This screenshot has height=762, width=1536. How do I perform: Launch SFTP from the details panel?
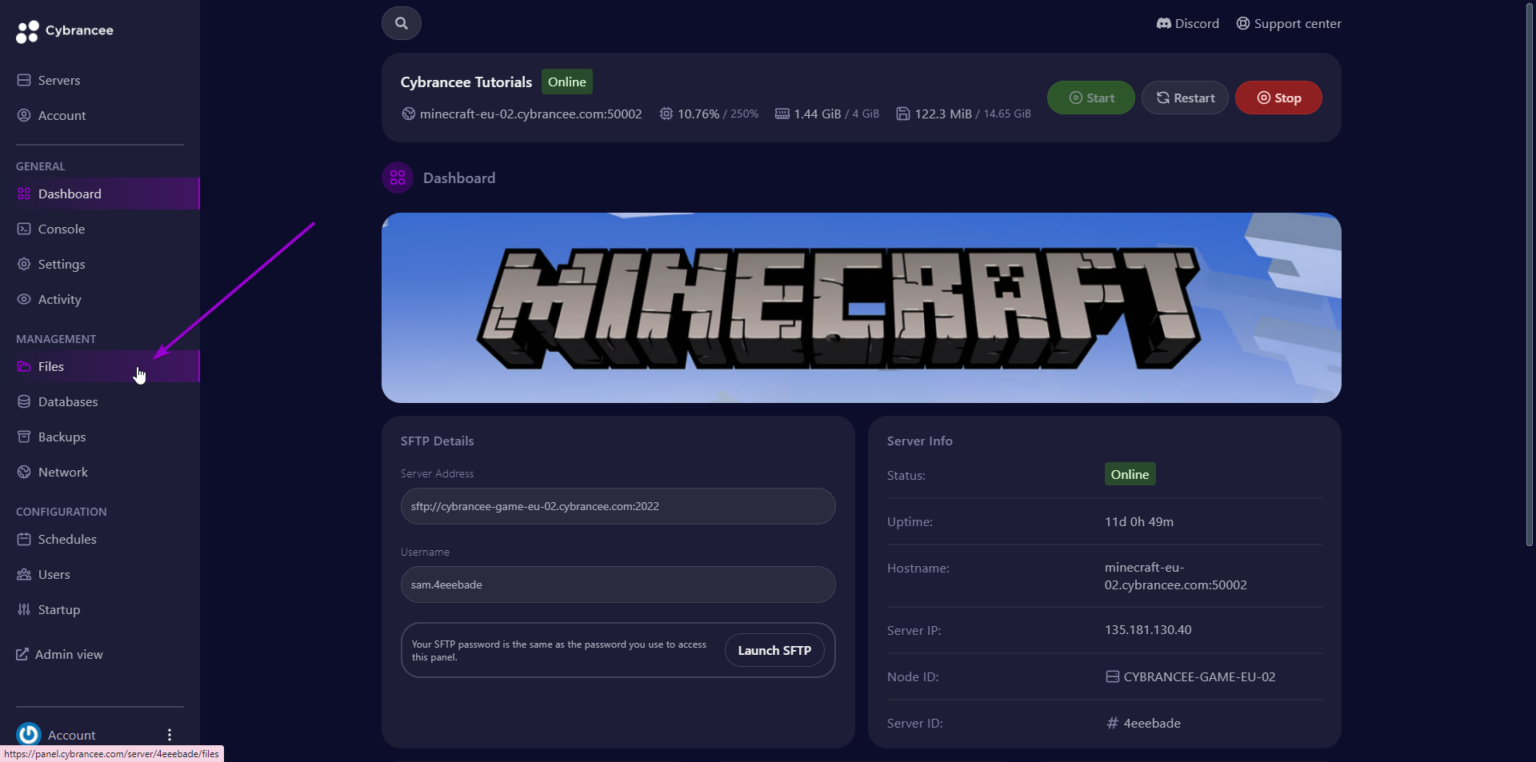point(774,649)
